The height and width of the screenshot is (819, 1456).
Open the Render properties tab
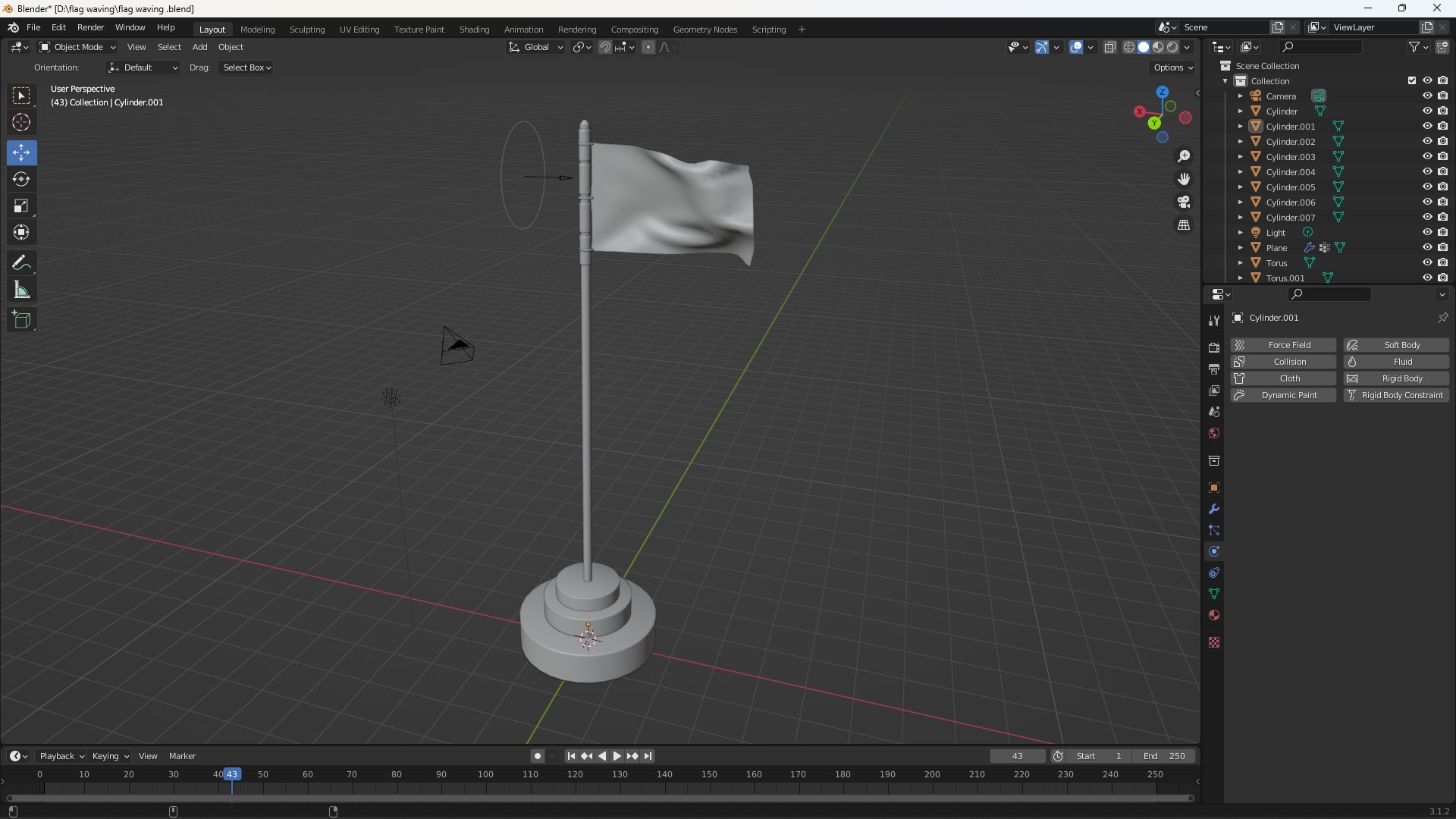click(1213, 347)
